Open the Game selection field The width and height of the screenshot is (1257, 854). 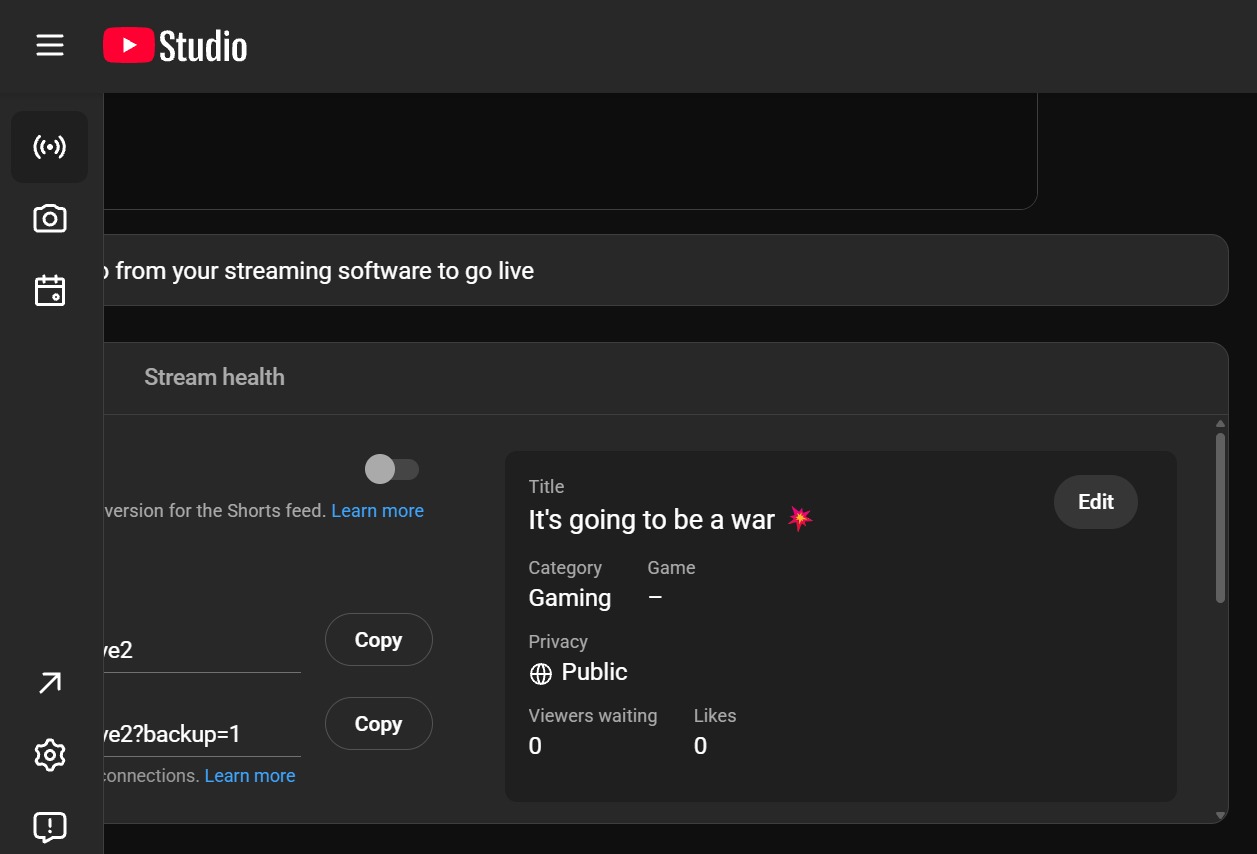tap(657, 597)
